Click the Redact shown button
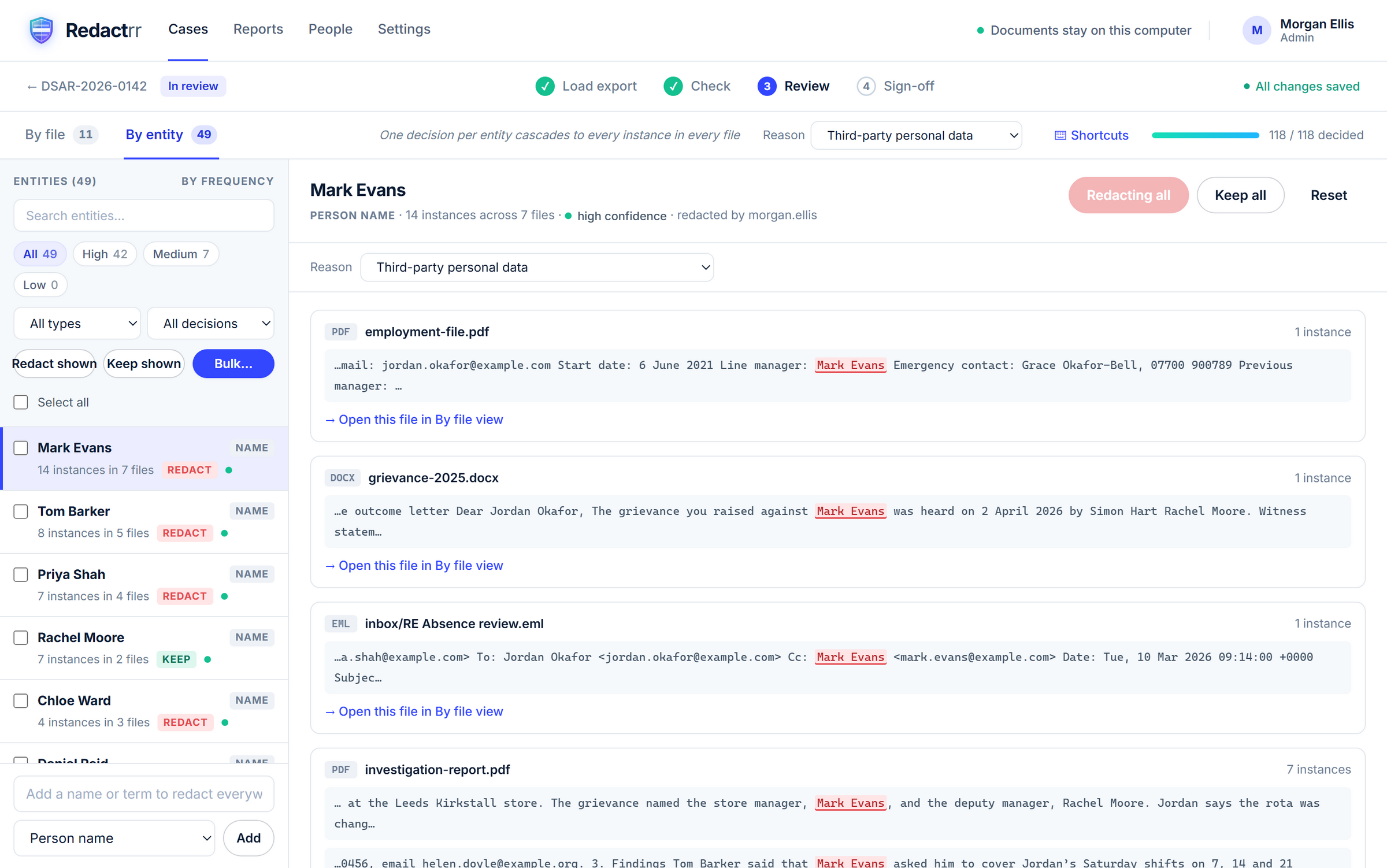 point(54,363)
